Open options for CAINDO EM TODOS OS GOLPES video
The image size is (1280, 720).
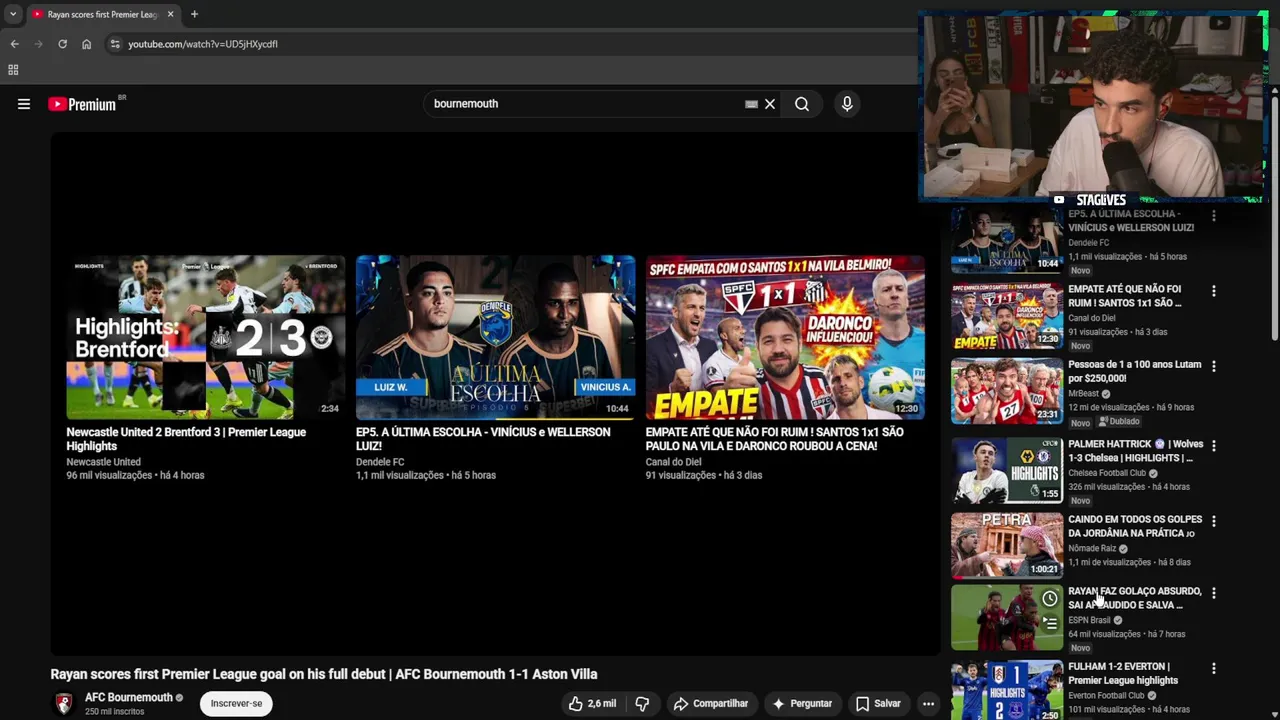pos(1214,521)
